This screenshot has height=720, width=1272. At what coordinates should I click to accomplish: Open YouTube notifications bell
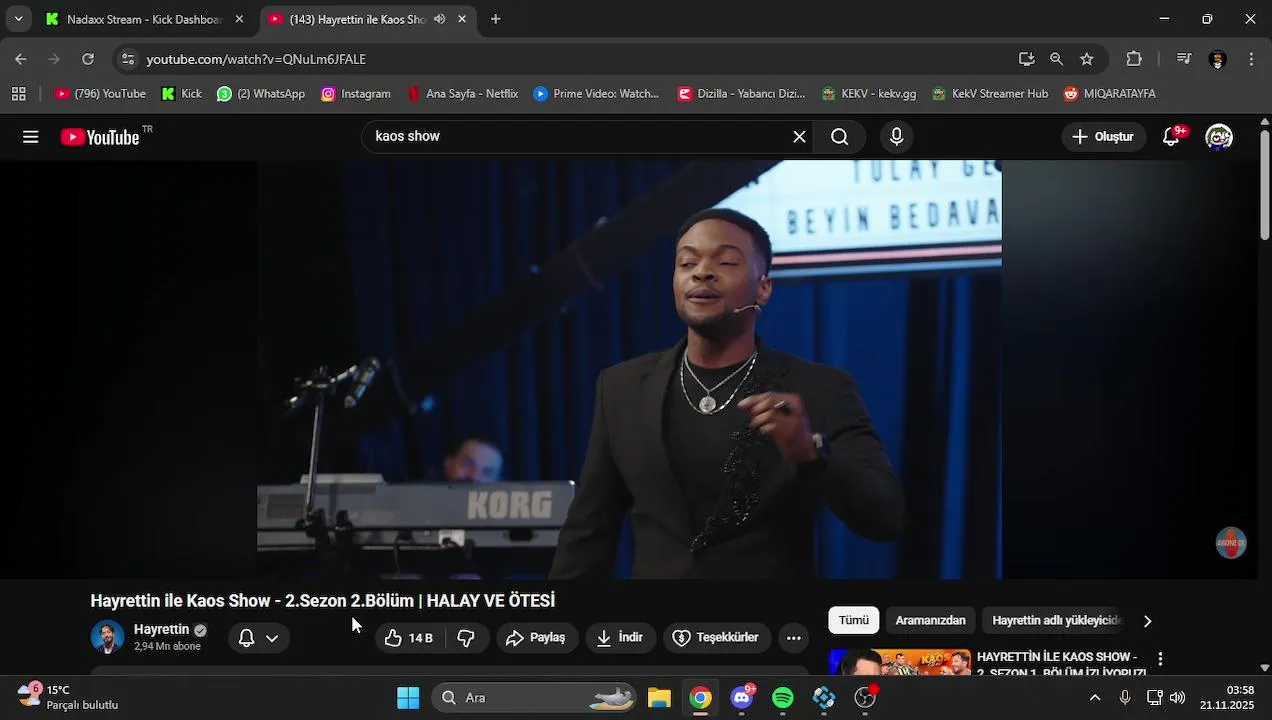(x=1172, y=137)
